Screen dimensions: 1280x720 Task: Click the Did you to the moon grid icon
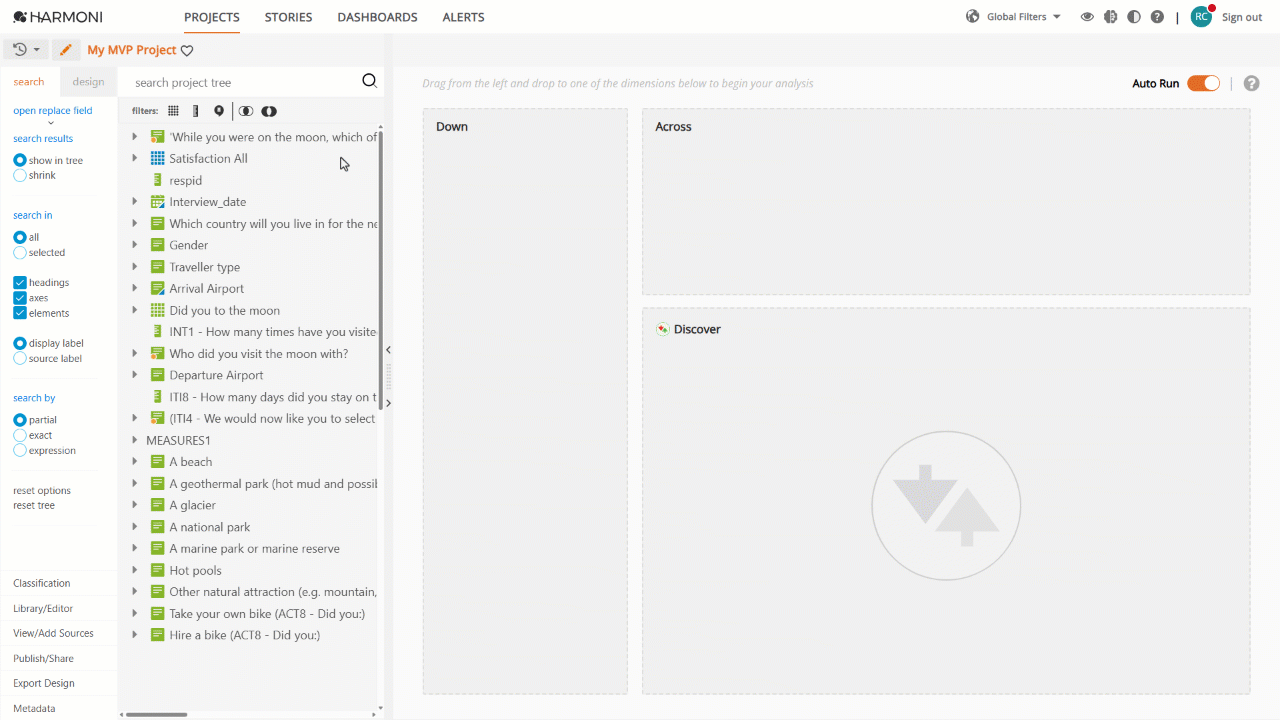click(157, 310)
